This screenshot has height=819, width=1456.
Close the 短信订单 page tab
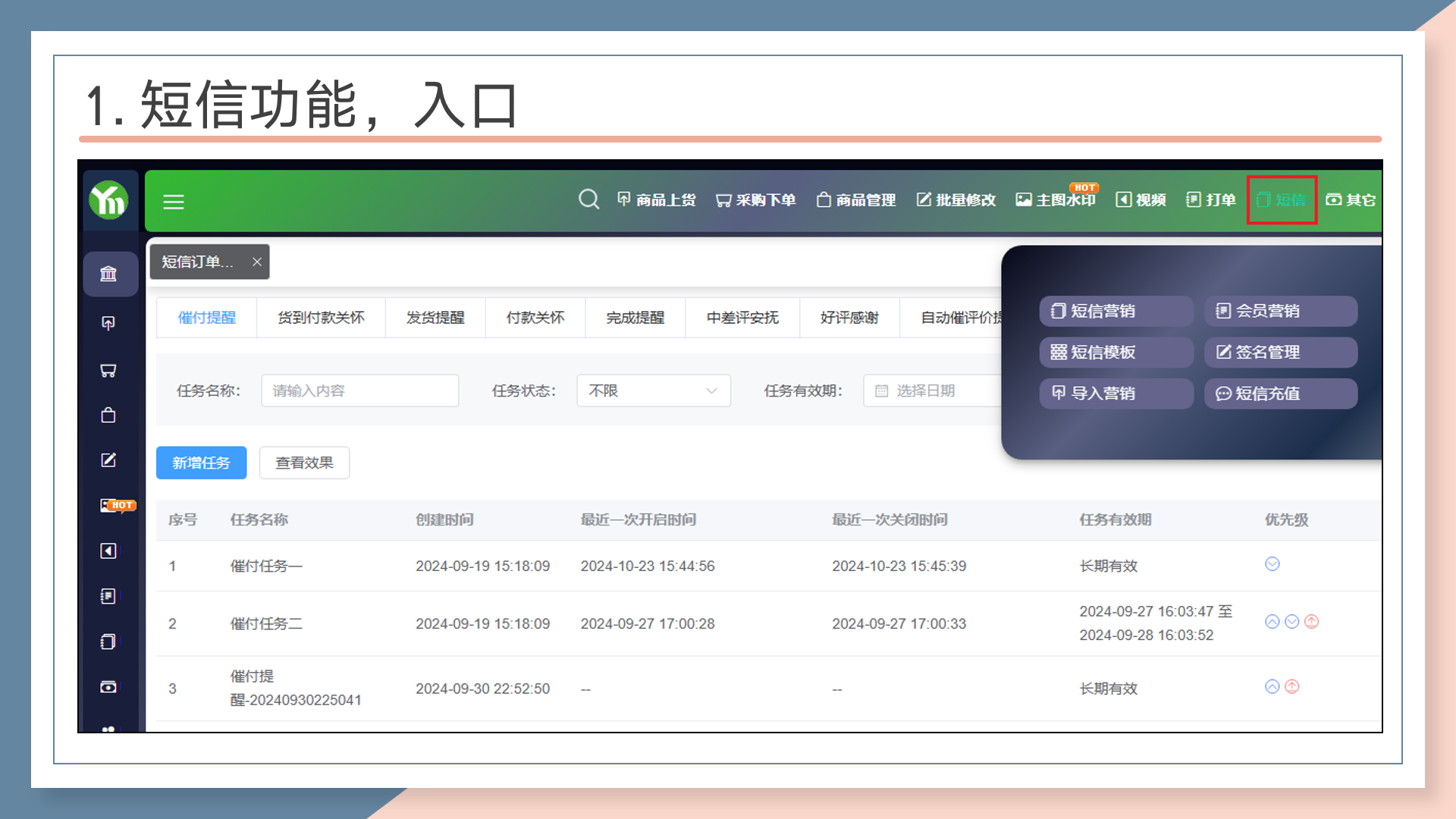[257, 262]
